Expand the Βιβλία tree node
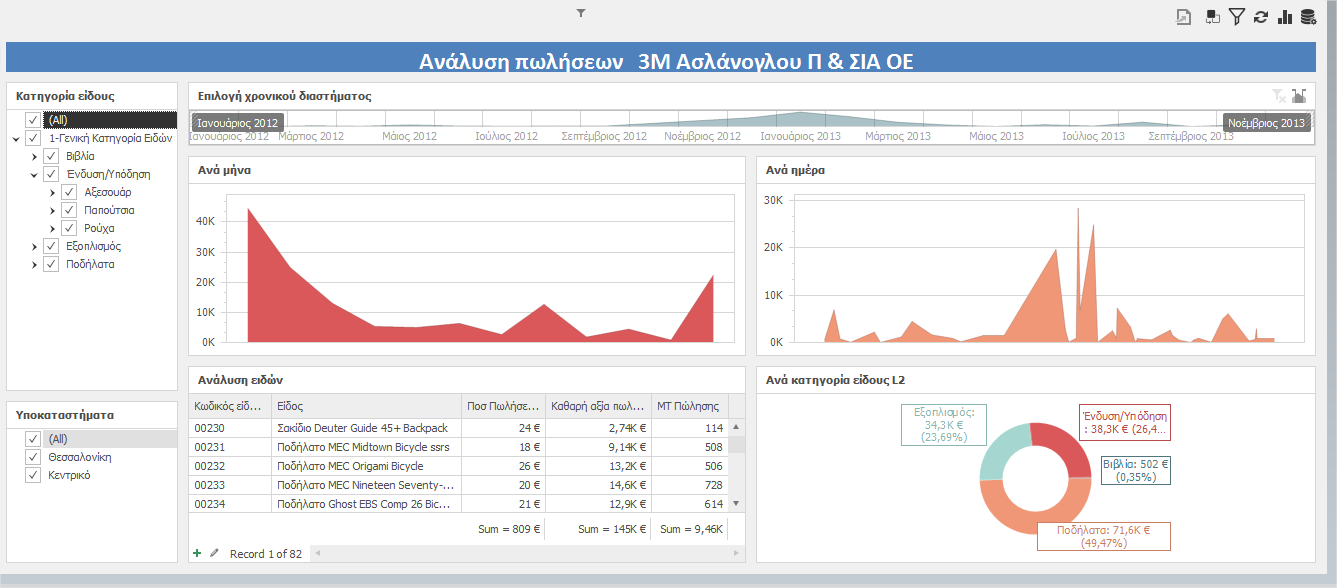The height and width of the screenshot is (588, 1337). (x=34, y=156)
